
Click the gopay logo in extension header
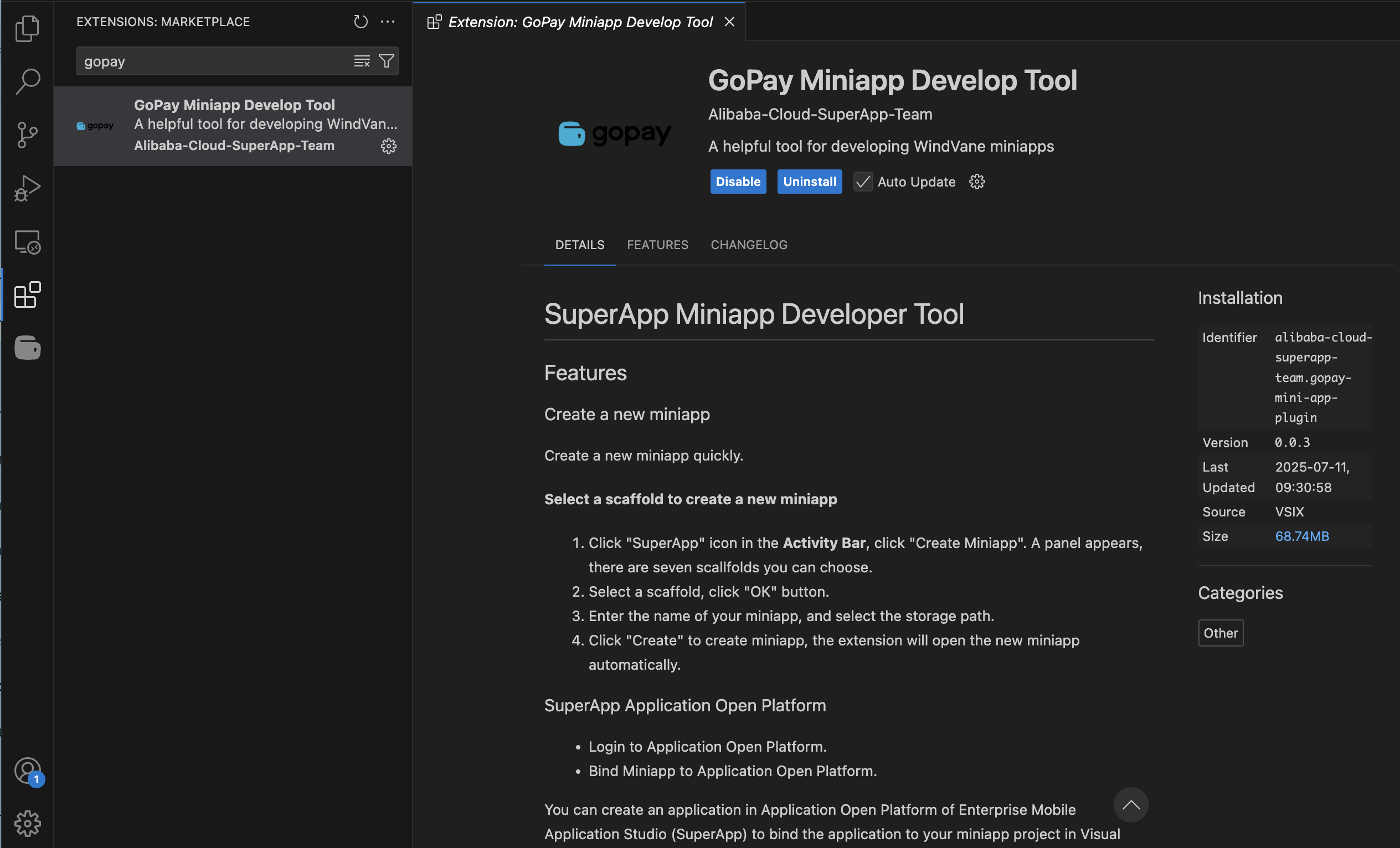tap(615, 133)
